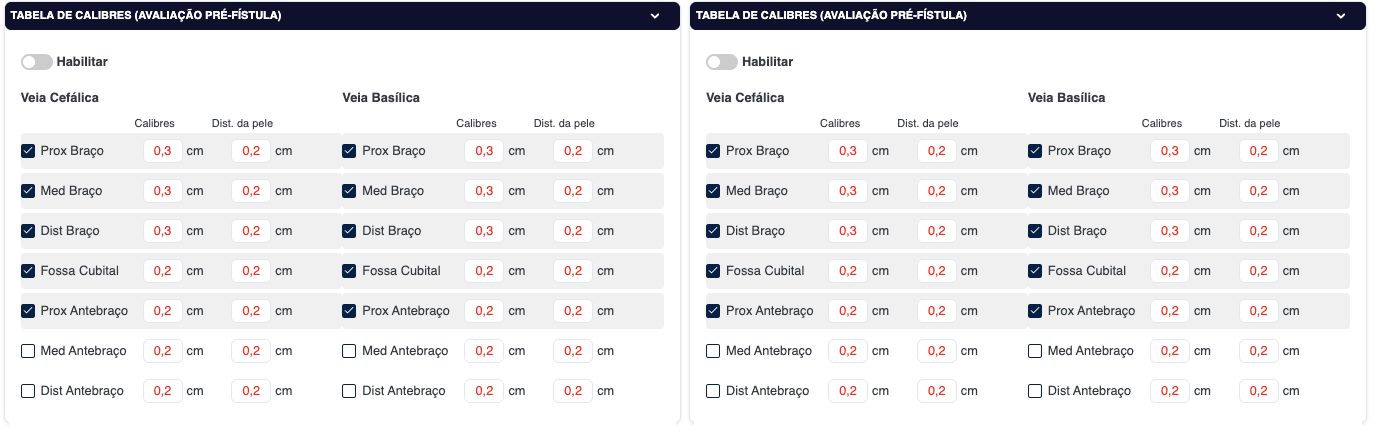Uncheck Dist Braço under right panel Veia Basílica

pyautogui.click(x=1035, y=231)
